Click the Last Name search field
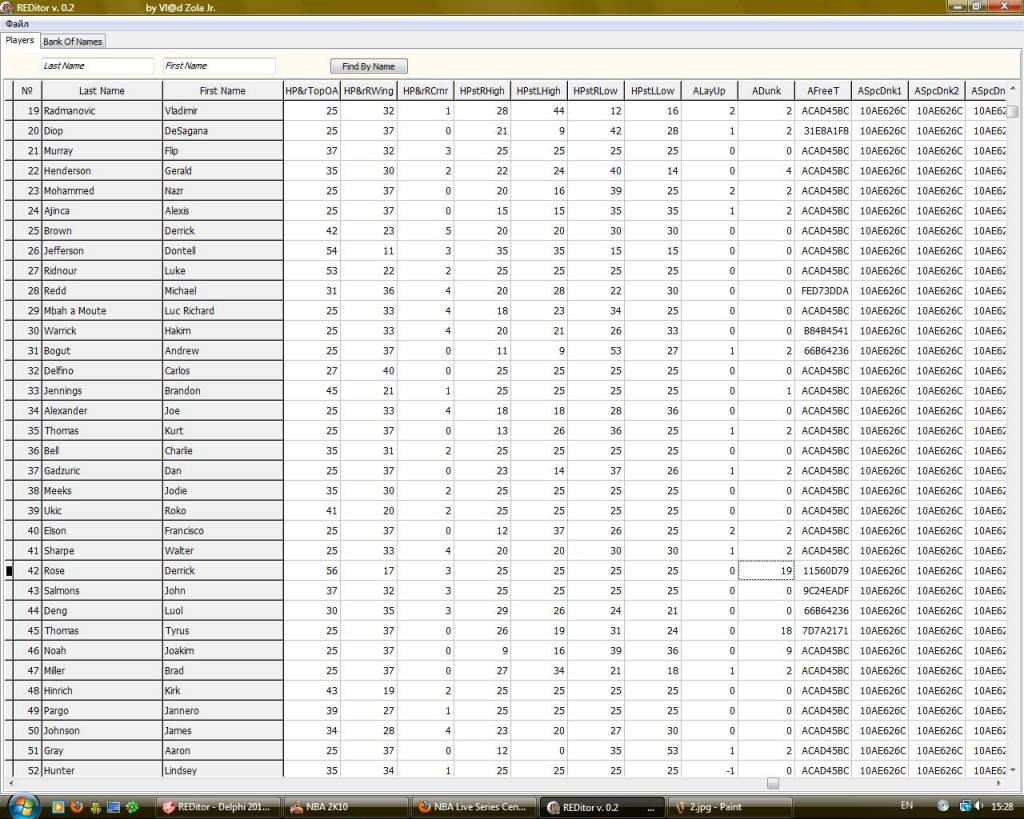The width and height of the screenshot is (1024, 819). tap(97, 66)
